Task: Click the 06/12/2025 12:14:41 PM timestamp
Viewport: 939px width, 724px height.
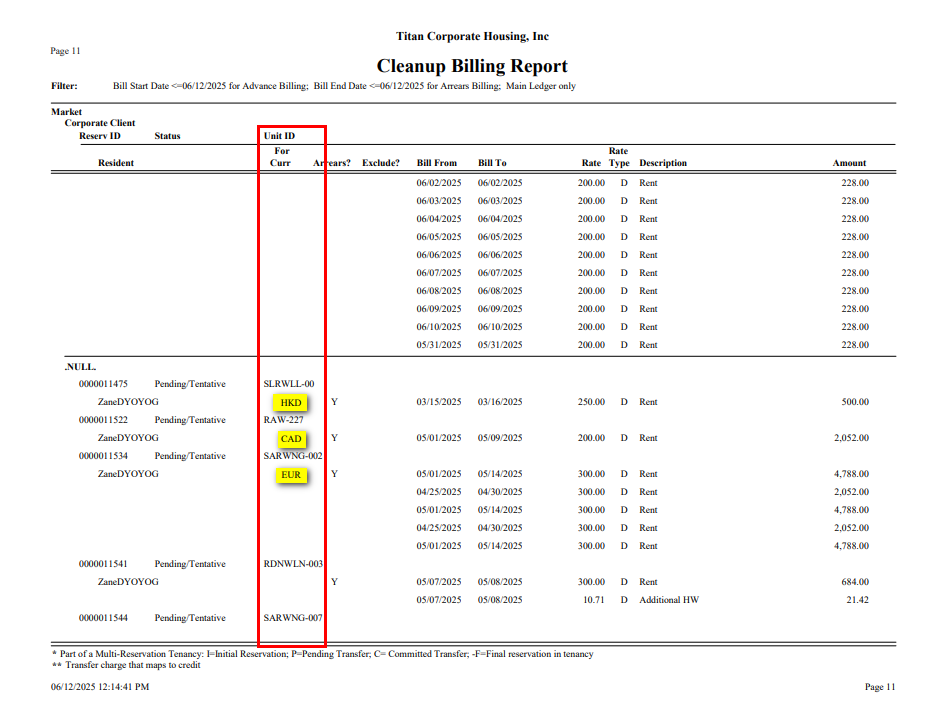Action: coord(100,687)
